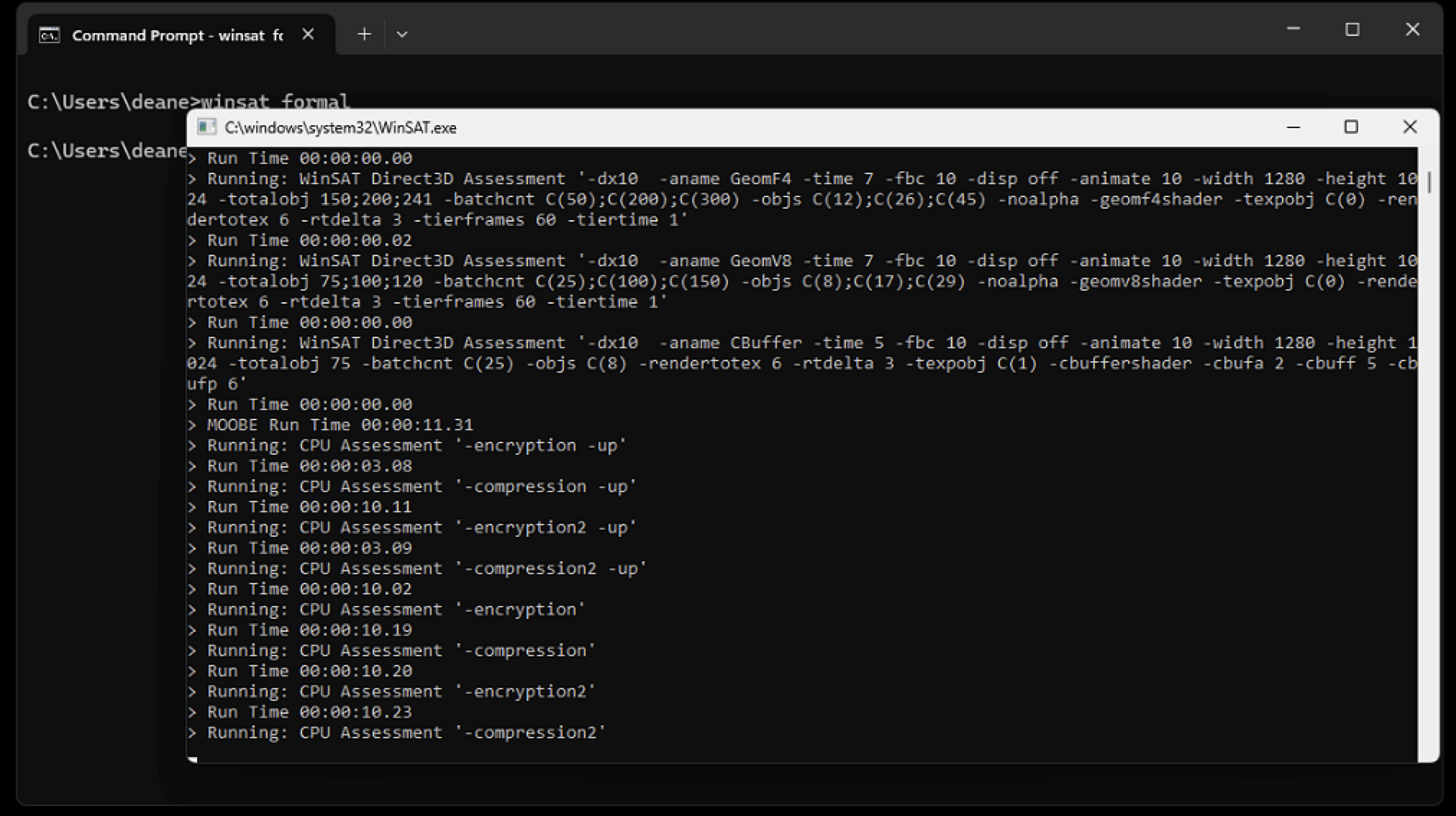The height and width of the screenshot is (816, 1456).
Task: Click the Command Prompt icon in the tab
Action: pyautogui.click(x=50, y=35)
